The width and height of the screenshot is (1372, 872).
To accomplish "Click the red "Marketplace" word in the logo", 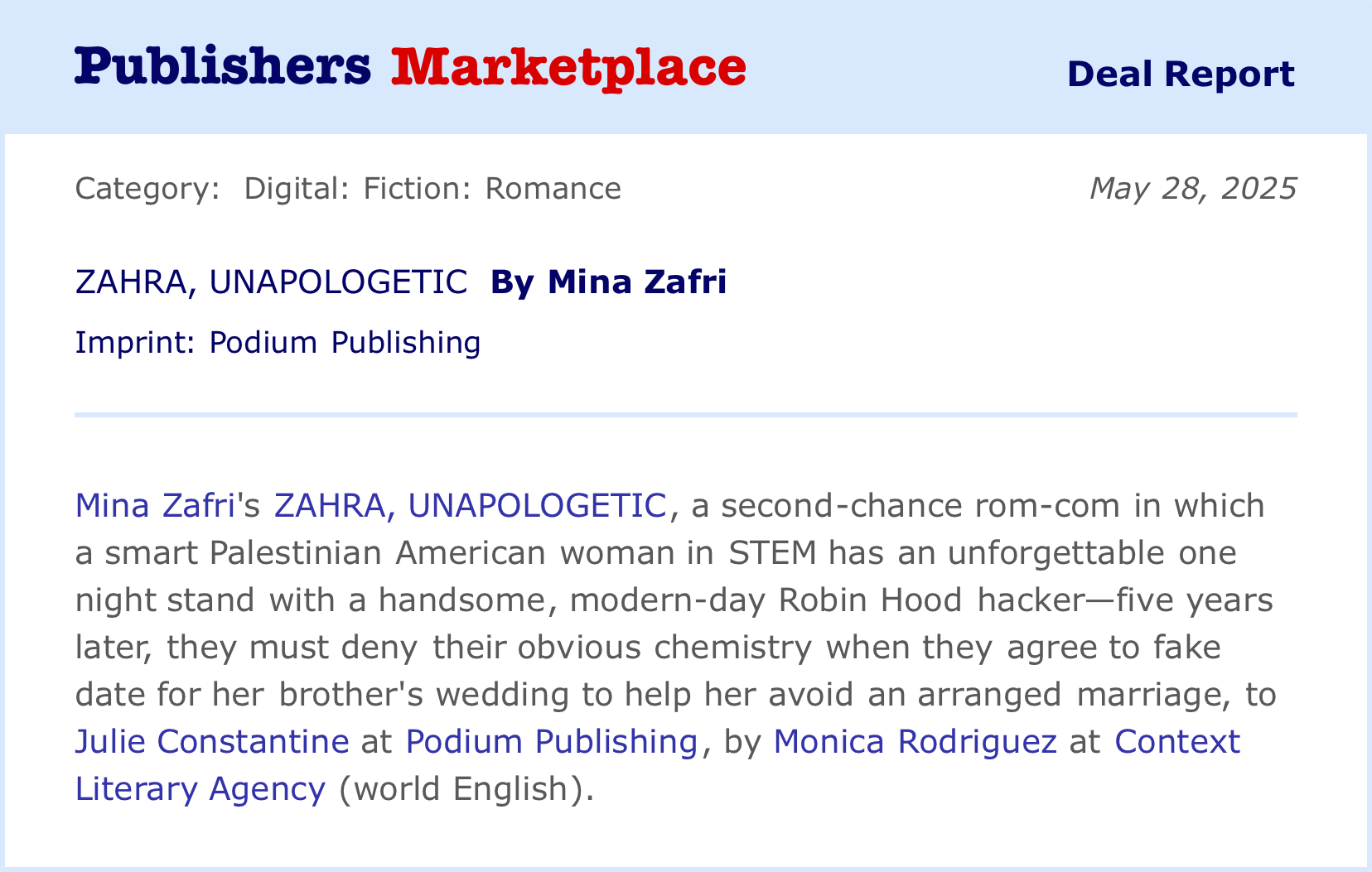I will 568,66.
